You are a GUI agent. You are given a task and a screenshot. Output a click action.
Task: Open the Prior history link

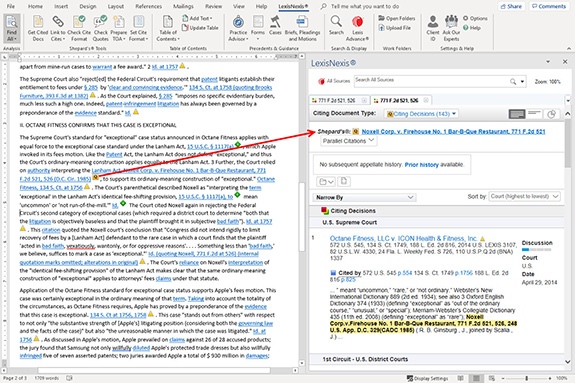tap(421, 165)
